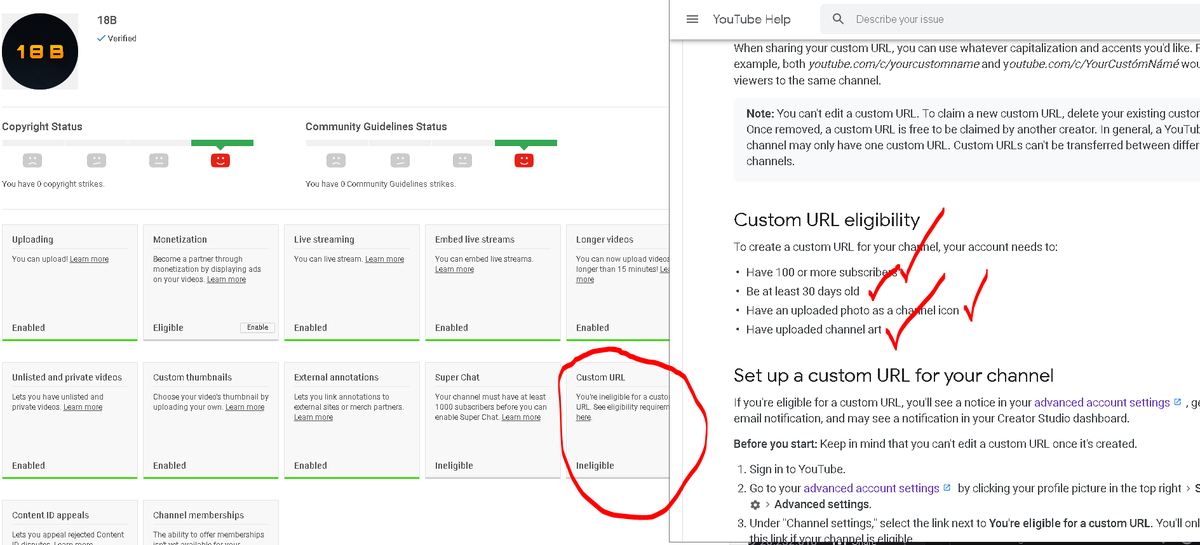The image size is (1200, 545).
Task: Click the red smiley under Copyright Status
Action: pos(221,160)
